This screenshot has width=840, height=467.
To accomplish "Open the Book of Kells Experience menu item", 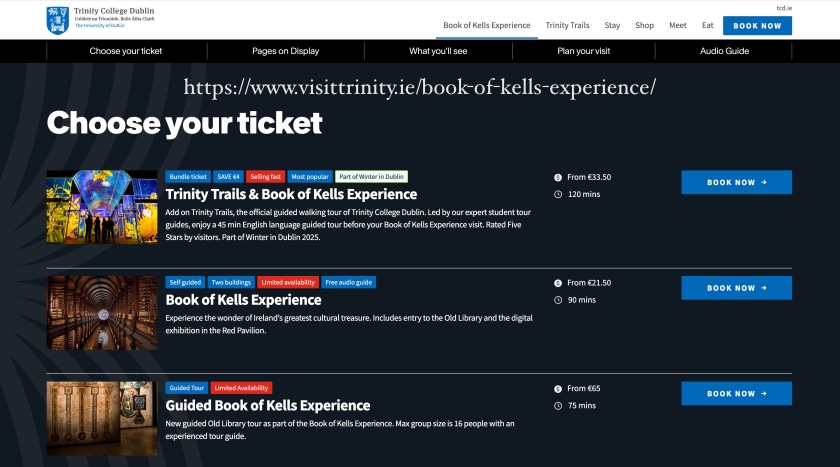I will (486, 25).
